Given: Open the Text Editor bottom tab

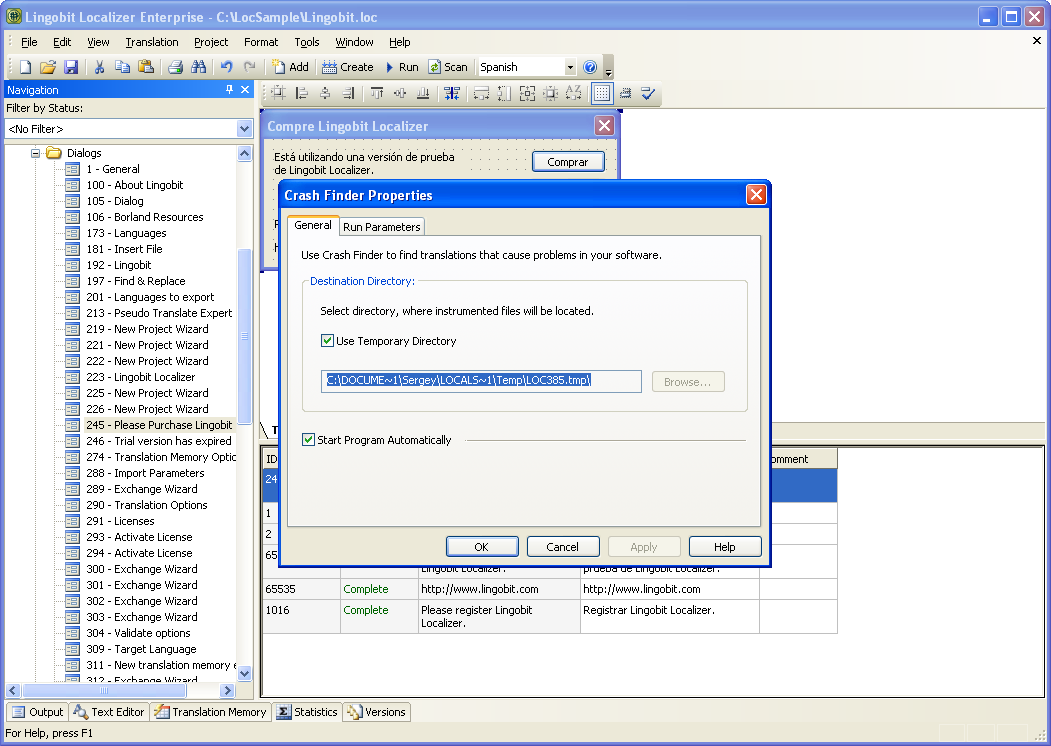Looking at the screenshot, I should 109,712.
